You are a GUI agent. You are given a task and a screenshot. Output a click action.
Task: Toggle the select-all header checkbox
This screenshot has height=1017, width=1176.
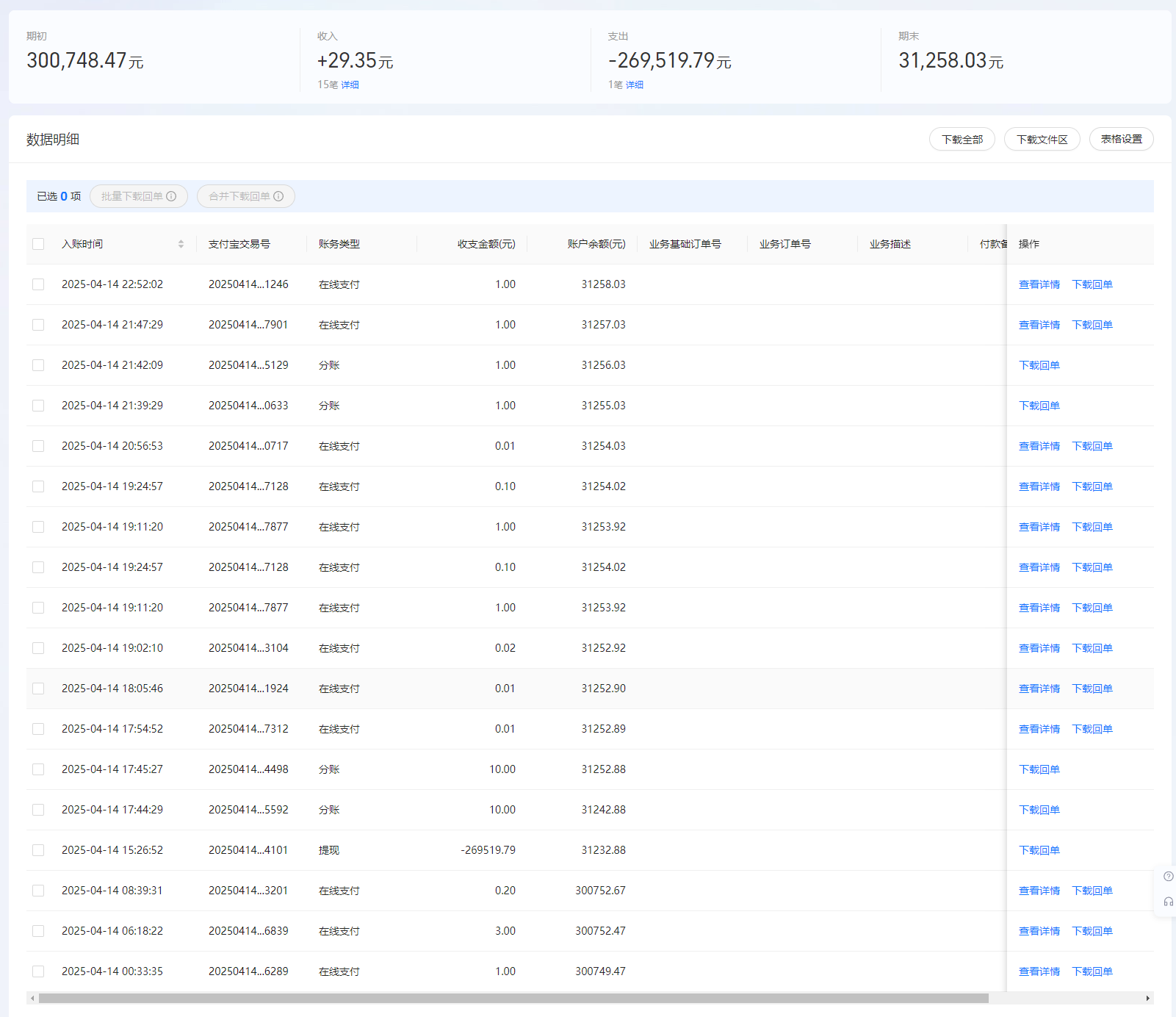click(38, 244)
